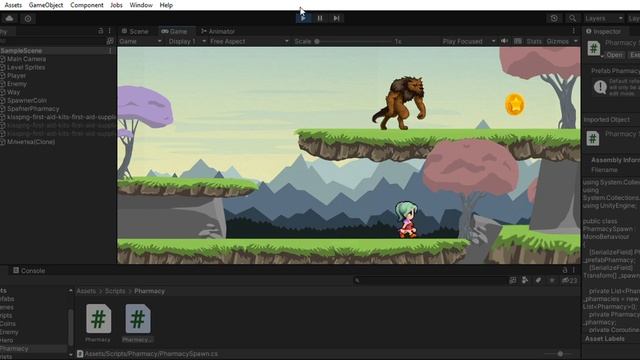Select the Inspector tab
The width and height of the screenshot is (640, 360).
click(x=603, y=31)
